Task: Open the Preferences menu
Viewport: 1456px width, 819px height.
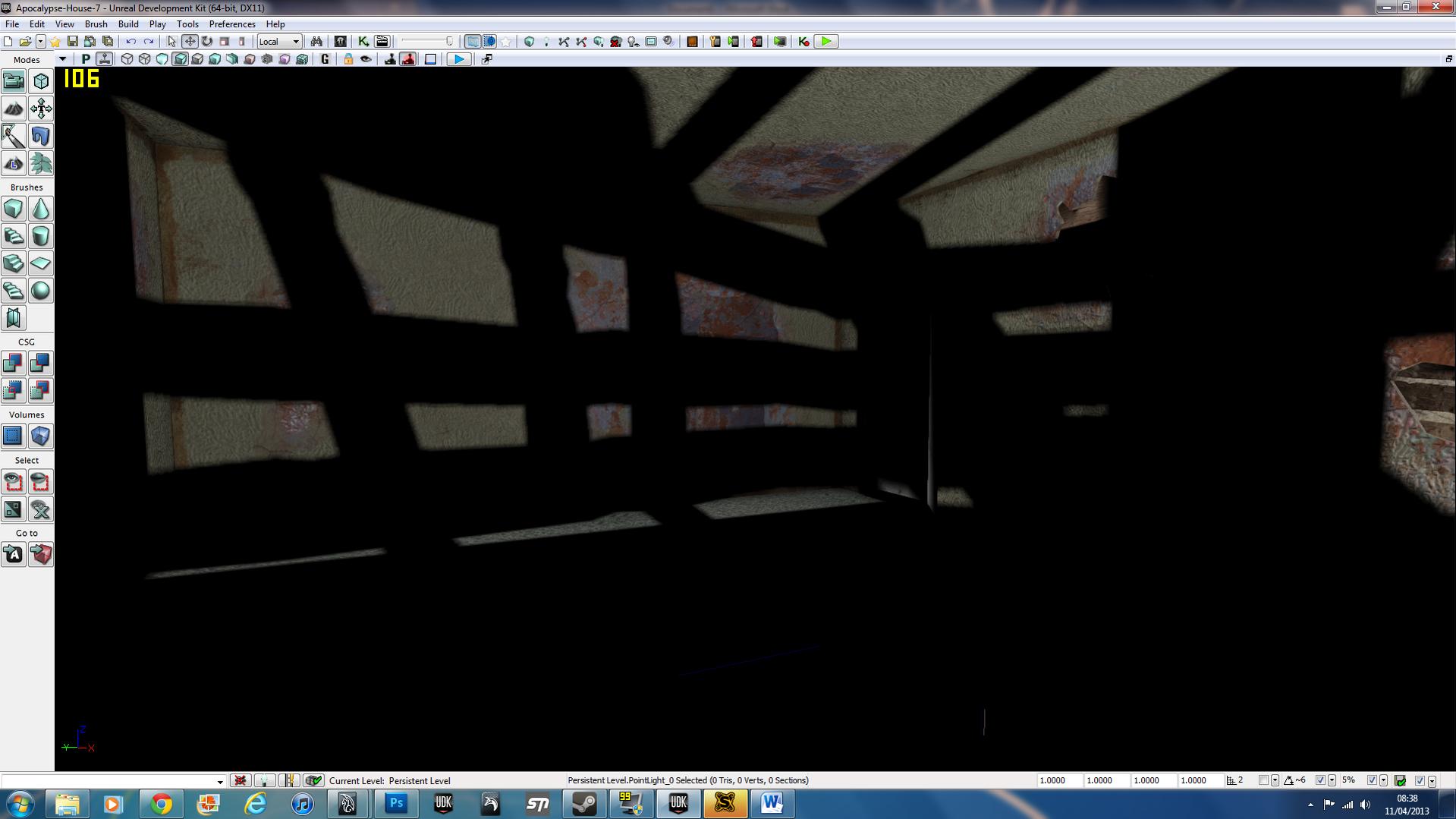Action: point(232,24)
